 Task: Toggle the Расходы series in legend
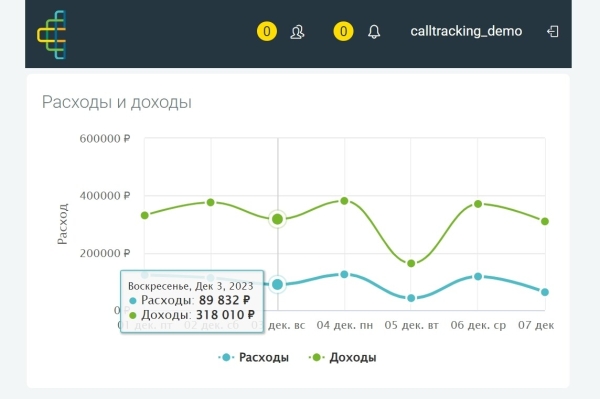[253, 357]
